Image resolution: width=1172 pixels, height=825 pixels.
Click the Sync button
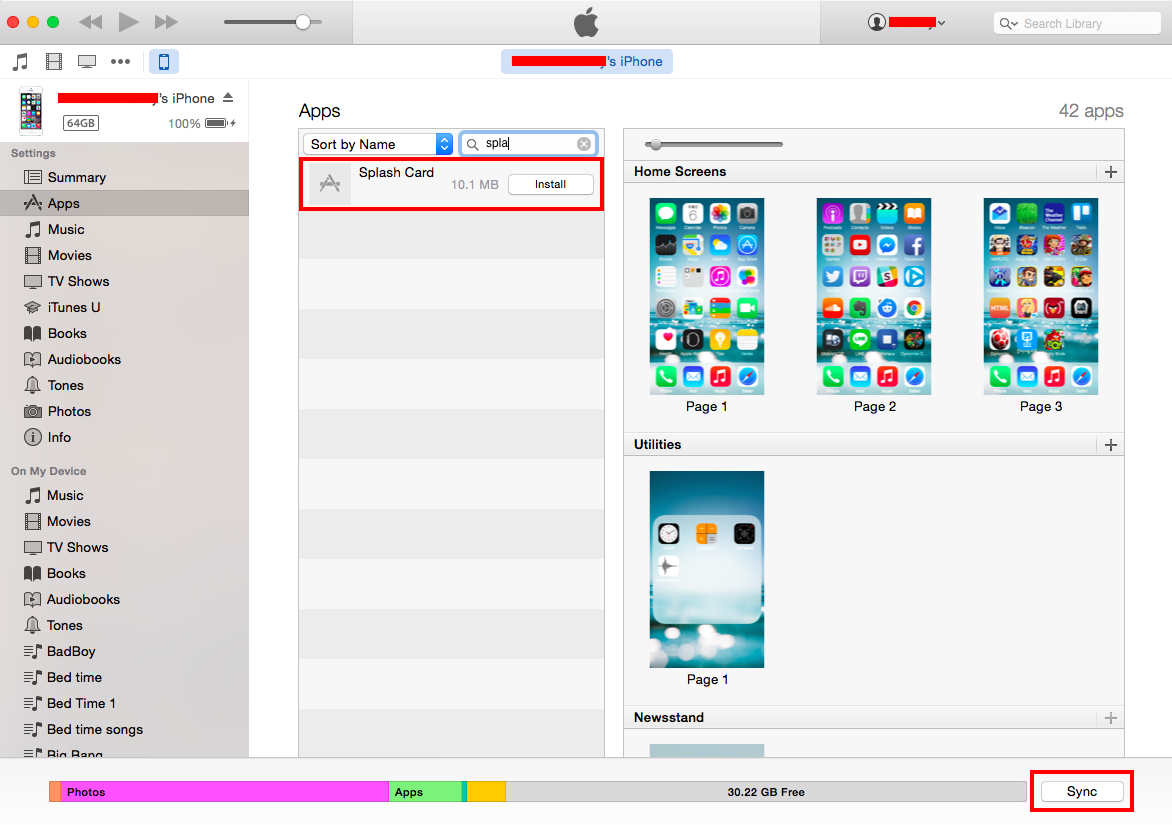click(x=1082, y=791)
